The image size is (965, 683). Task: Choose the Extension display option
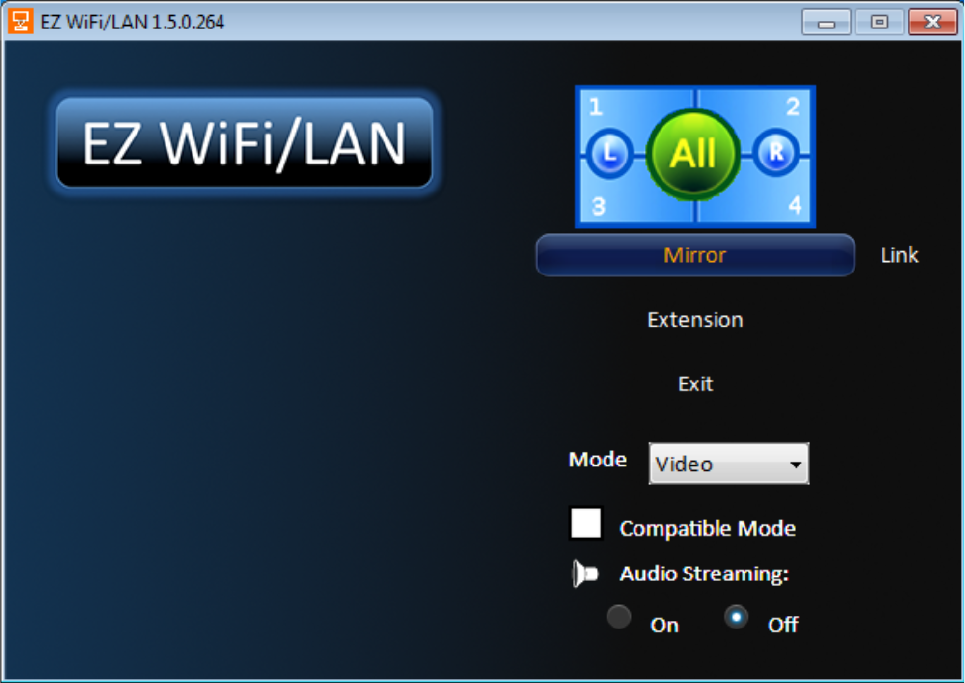coord(695,320)
